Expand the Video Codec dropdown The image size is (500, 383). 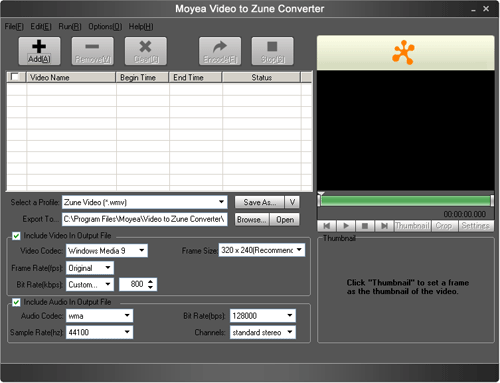[107, 251]
